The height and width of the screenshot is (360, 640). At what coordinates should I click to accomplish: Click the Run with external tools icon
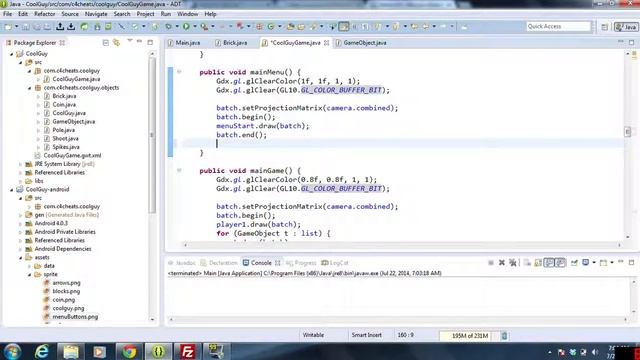tap(204, 27)
